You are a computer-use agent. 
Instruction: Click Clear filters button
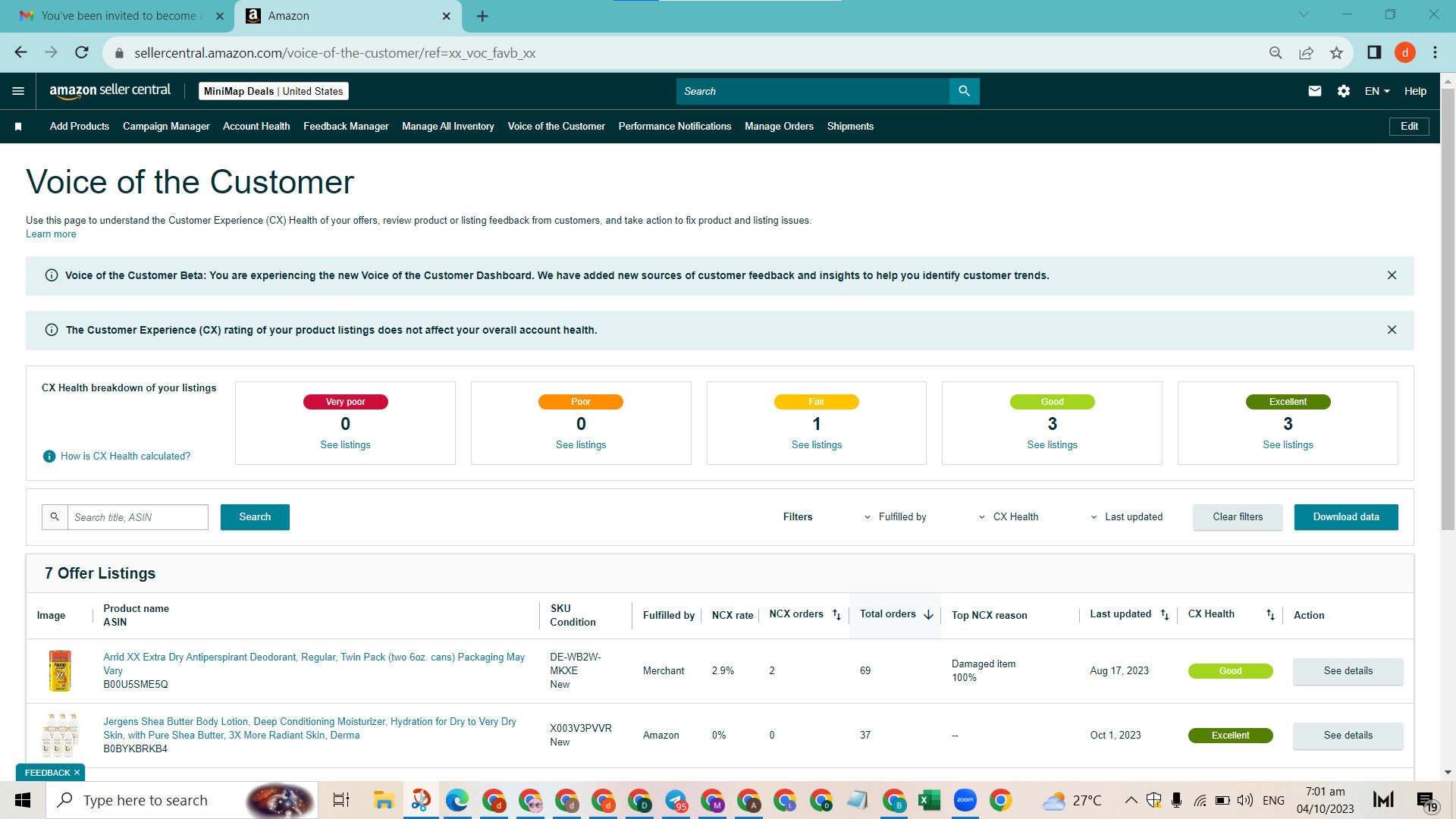coord(1238,517)
